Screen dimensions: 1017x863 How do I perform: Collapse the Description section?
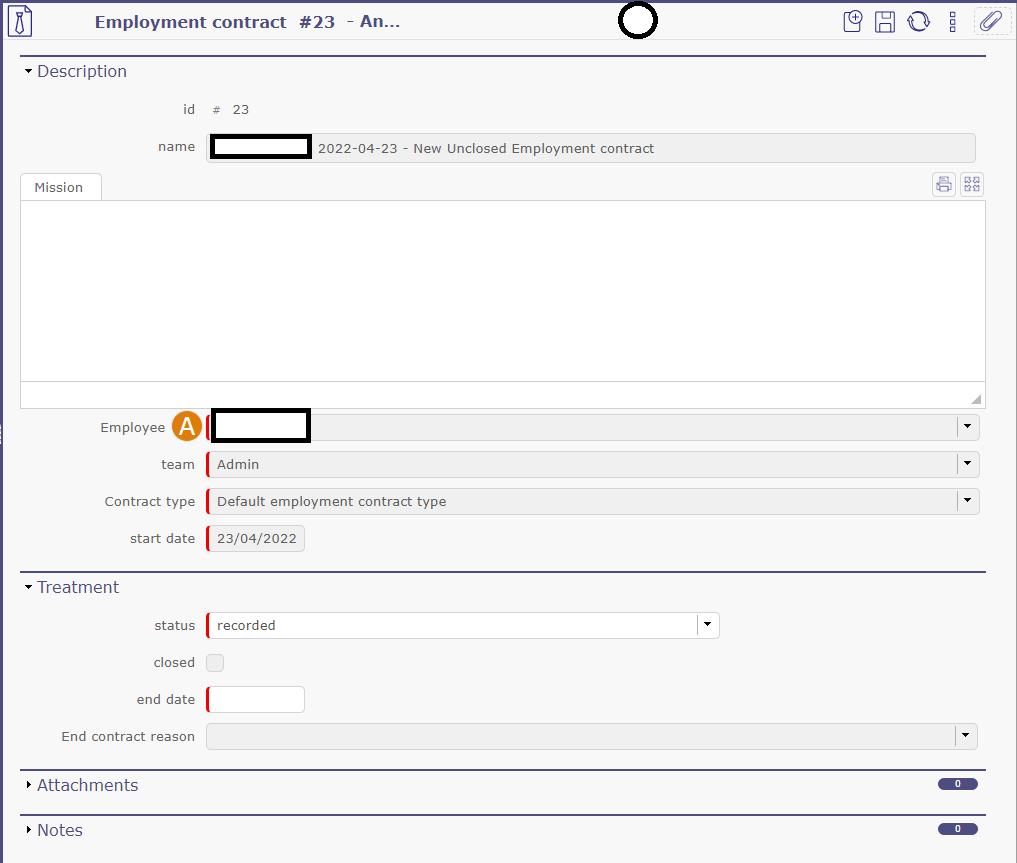coord(29,72)
